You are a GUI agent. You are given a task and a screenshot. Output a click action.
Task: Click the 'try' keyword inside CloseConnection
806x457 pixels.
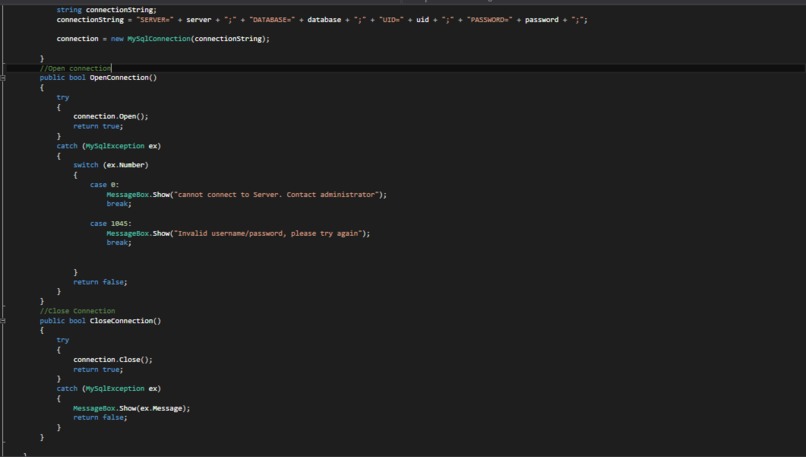(x=63, y=340)
